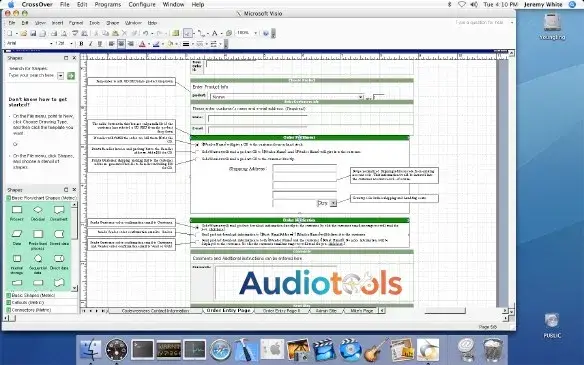Open the line weight dropdown

coord(193,44)
